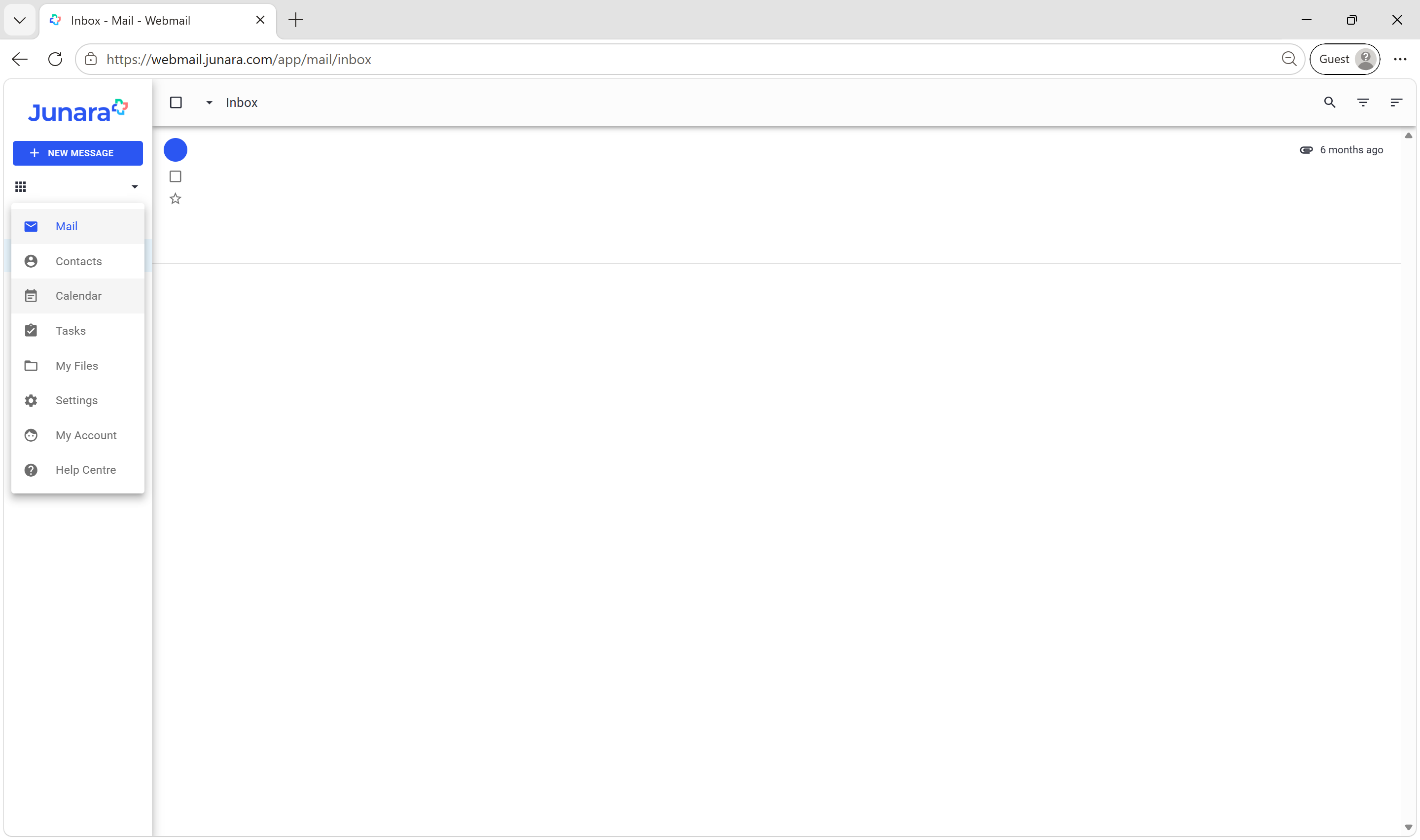The width and height of the screenshot is (1420, 840).
Task: Open Calendar from the app menu
Action: tap(77, 296)
